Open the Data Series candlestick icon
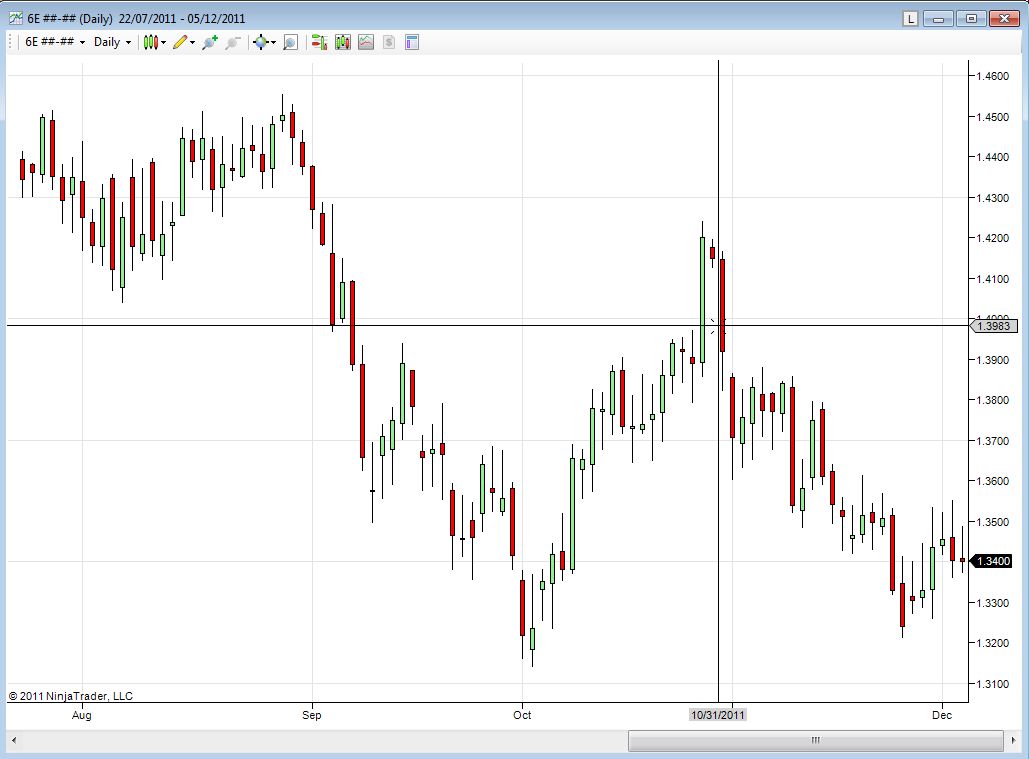Screen dimensions: 1029x759 (x=343, y=43)
